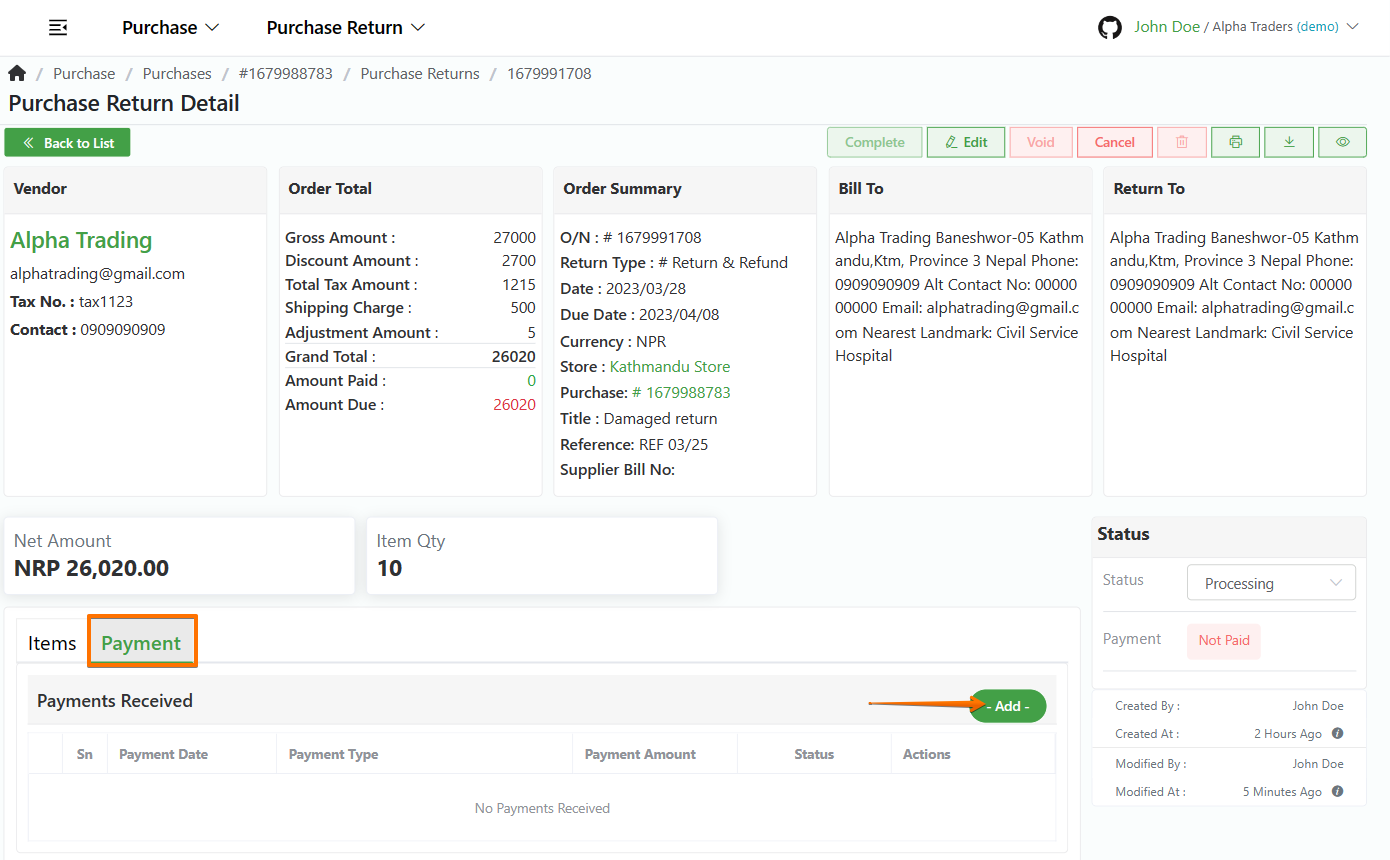
Task: Switch to the Items tab
Action: tap(52, 643)
